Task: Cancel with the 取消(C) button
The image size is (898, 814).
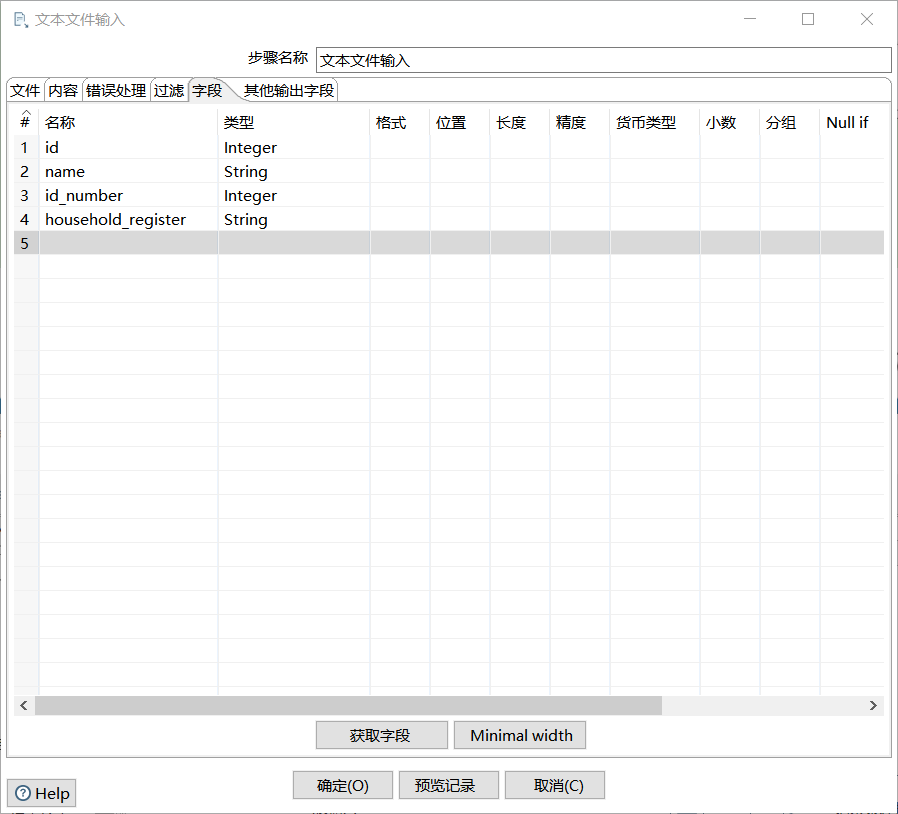Action: click(554, 785)
